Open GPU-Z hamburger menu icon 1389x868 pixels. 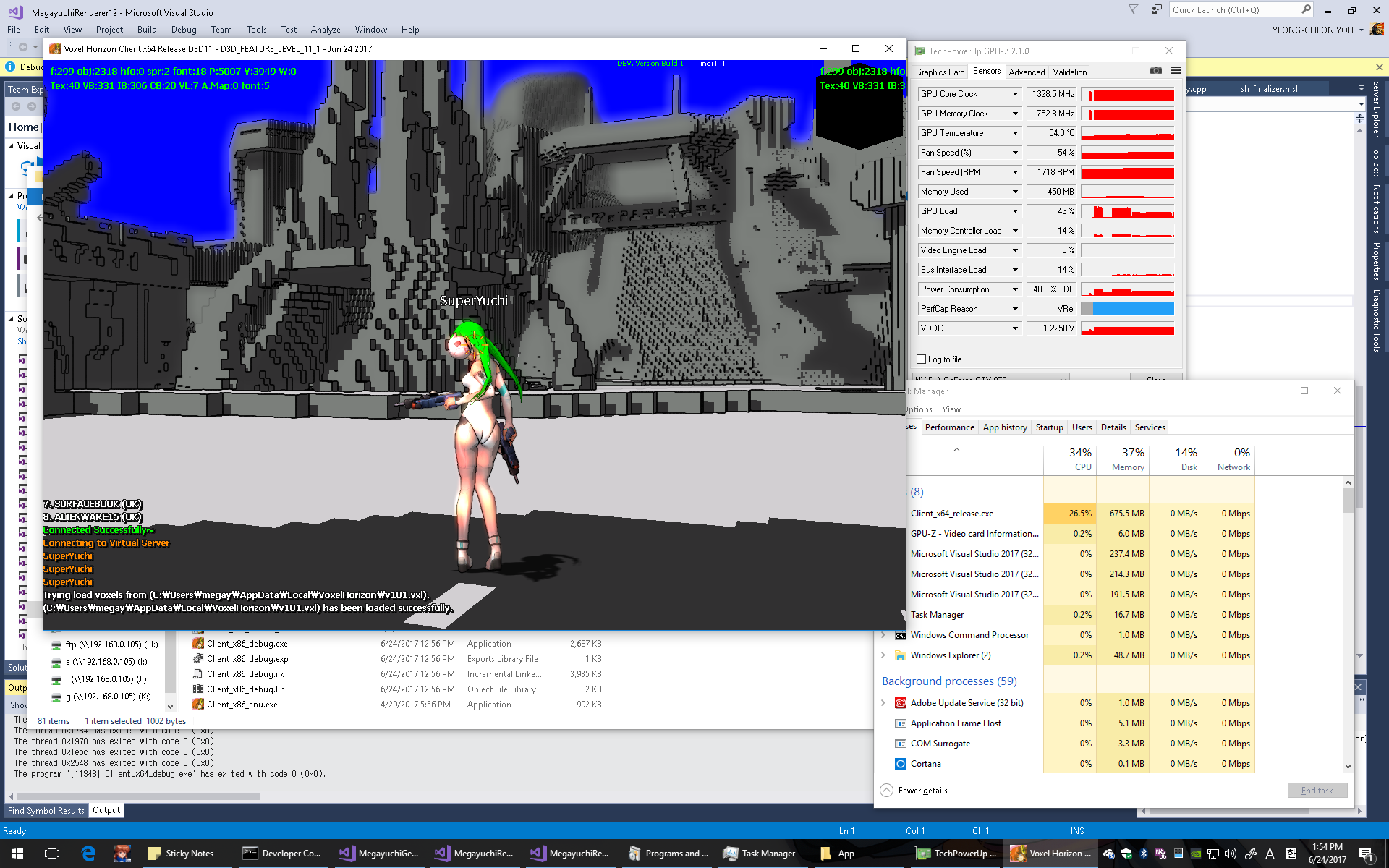[x=1176, y=71]
